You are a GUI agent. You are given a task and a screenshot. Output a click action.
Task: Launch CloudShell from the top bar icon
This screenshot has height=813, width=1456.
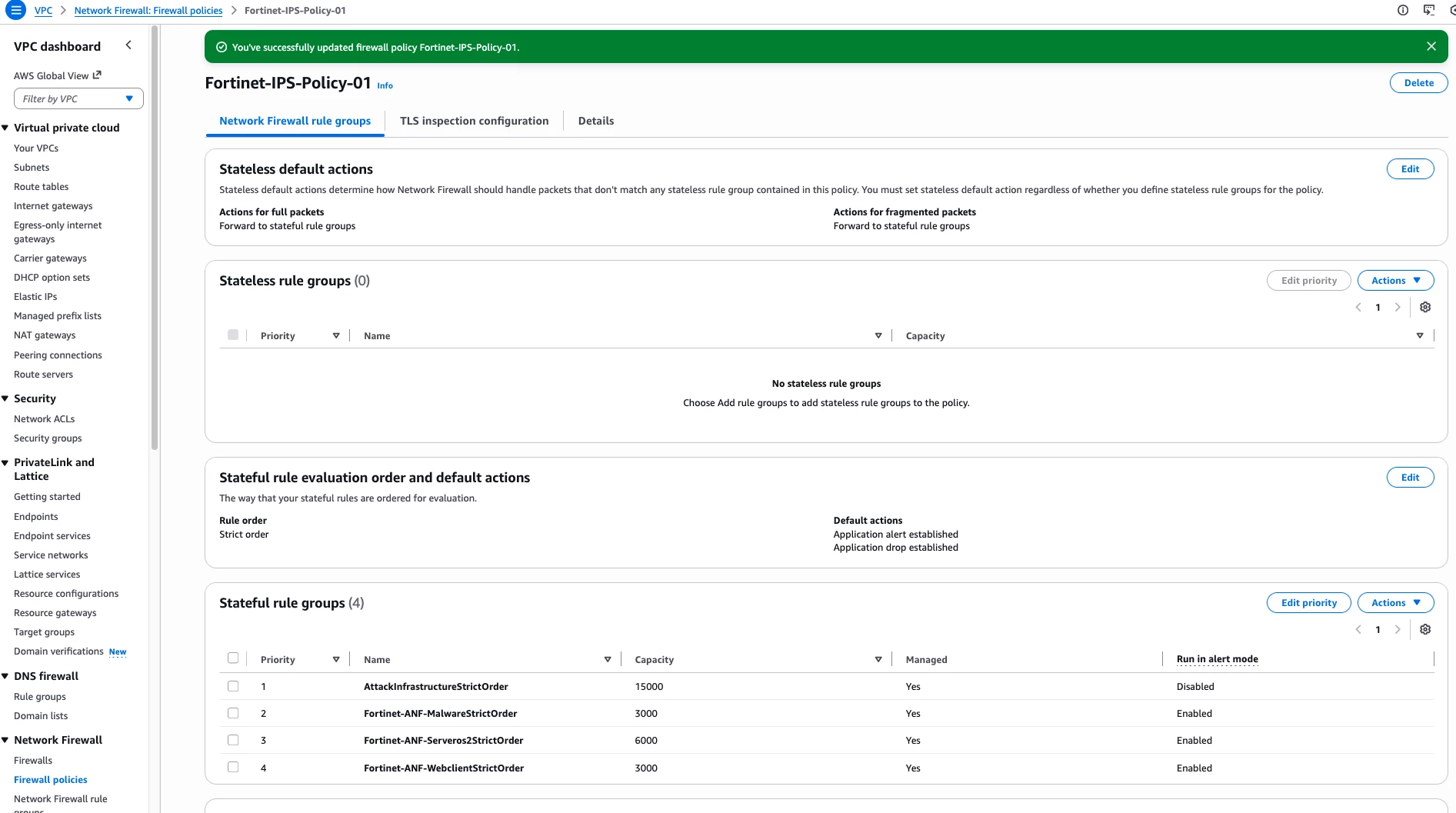tap(1429, 11)
